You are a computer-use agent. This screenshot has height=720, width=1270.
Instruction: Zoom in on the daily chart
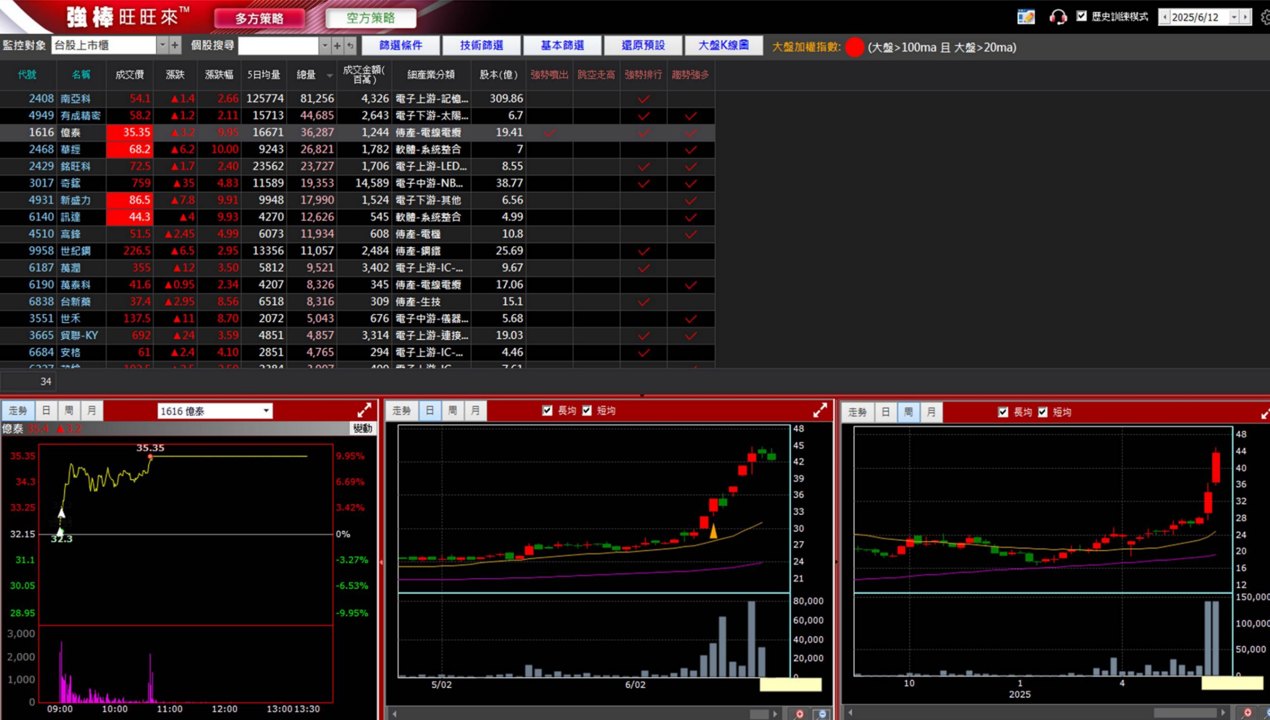tap(799, 713)
